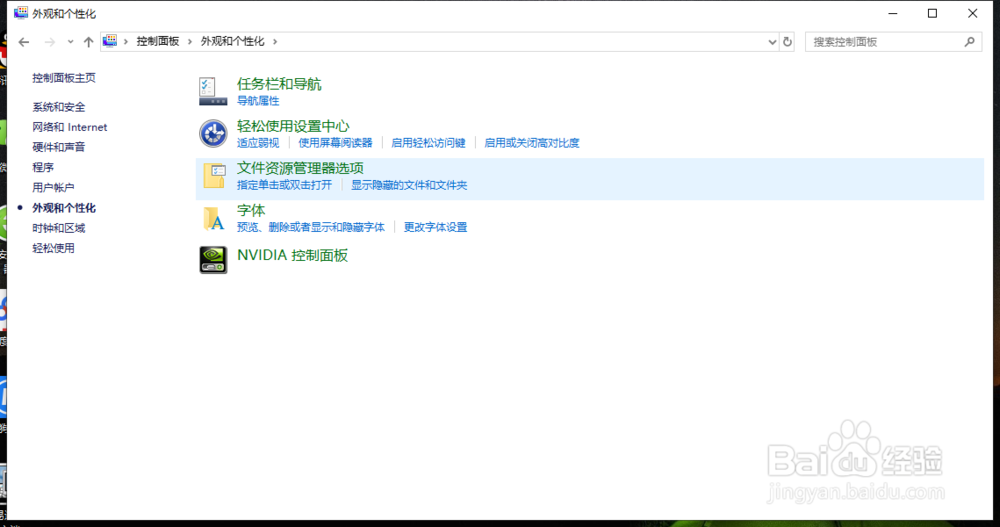Click the 指定单击或双击打开 link
The width and height of the screenshot is (1000, 527).
click(284, 185)
